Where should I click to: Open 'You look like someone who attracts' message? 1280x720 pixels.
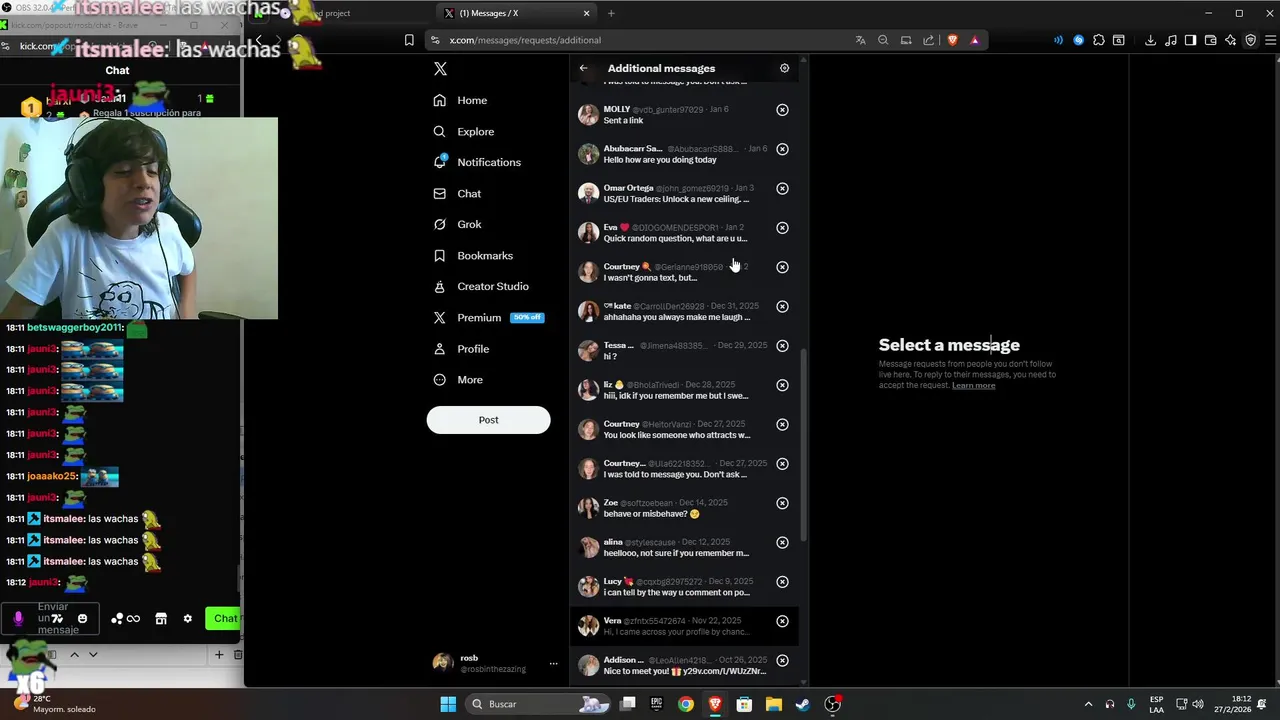(684, 429)
